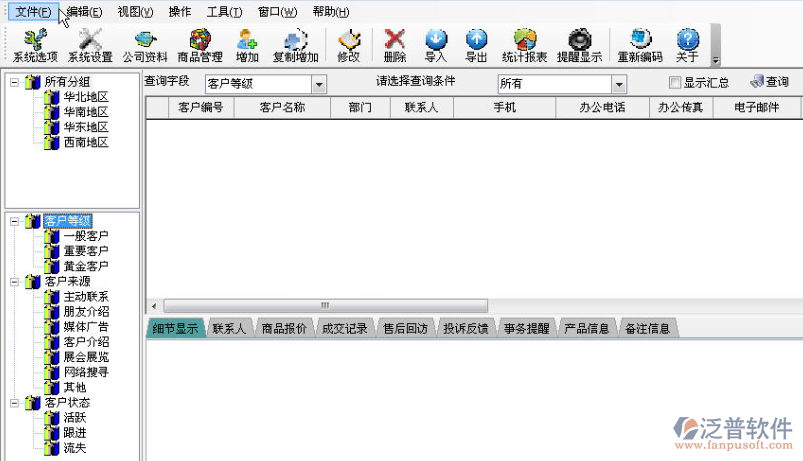Click the 查询 search button
The image size is (803, 461).
[x=769, y=82]
